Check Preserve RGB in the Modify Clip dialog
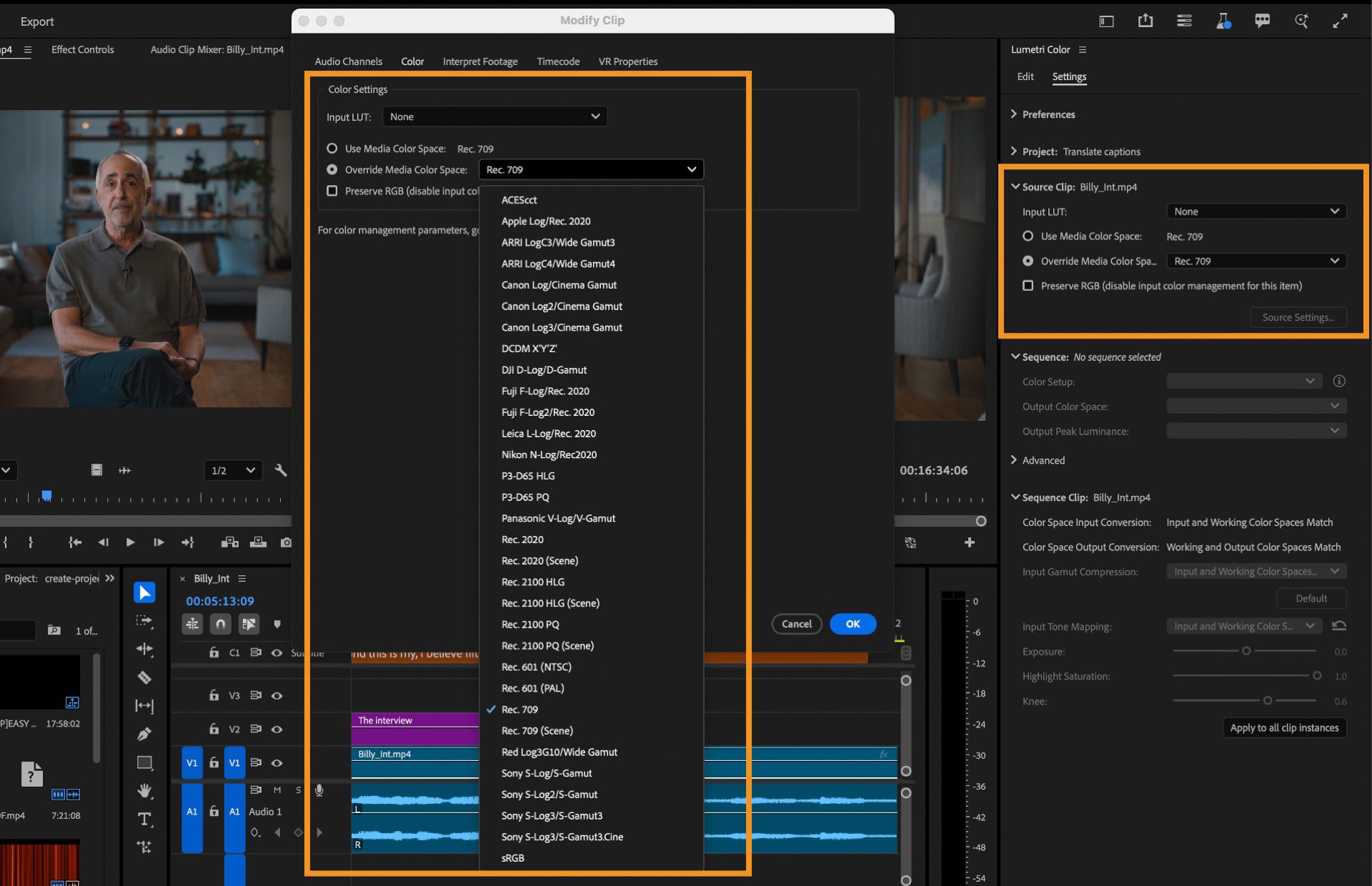 pyautogui.click(x=332, y=191)
